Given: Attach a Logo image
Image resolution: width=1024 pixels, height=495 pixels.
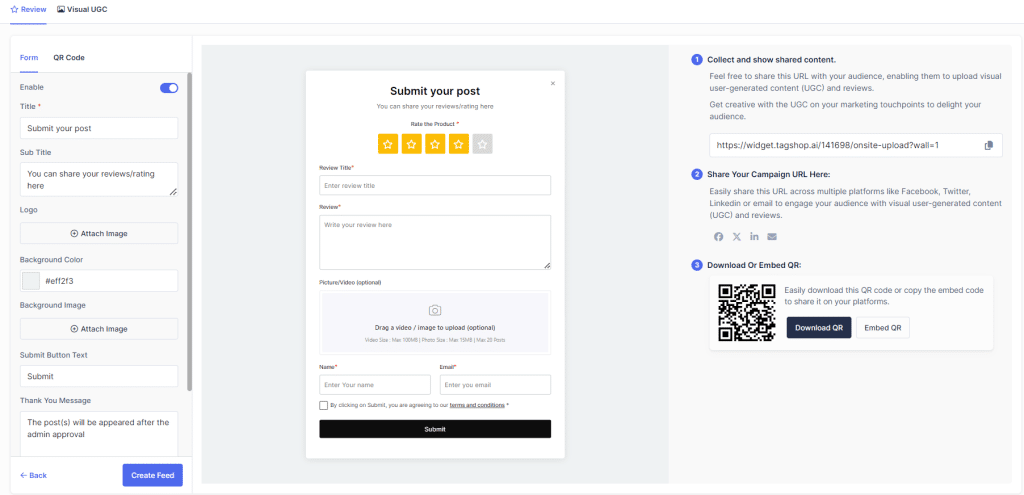Looking at the screenshot, I should tap(99, 233).
